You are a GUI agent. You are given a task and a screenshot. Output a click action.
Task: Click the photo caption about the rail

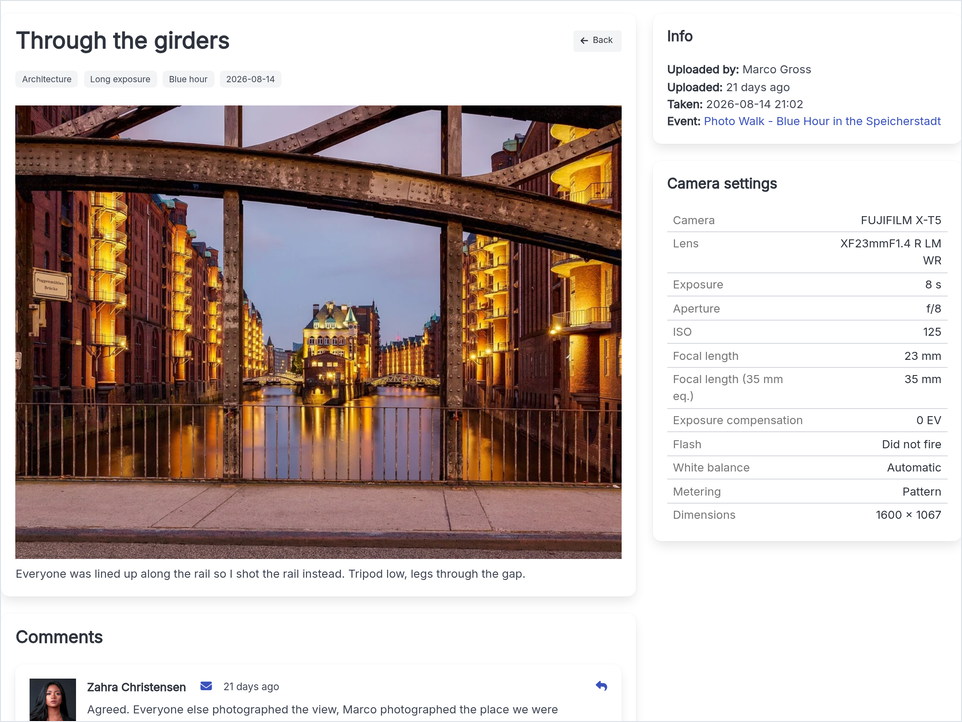click(271, 574)
